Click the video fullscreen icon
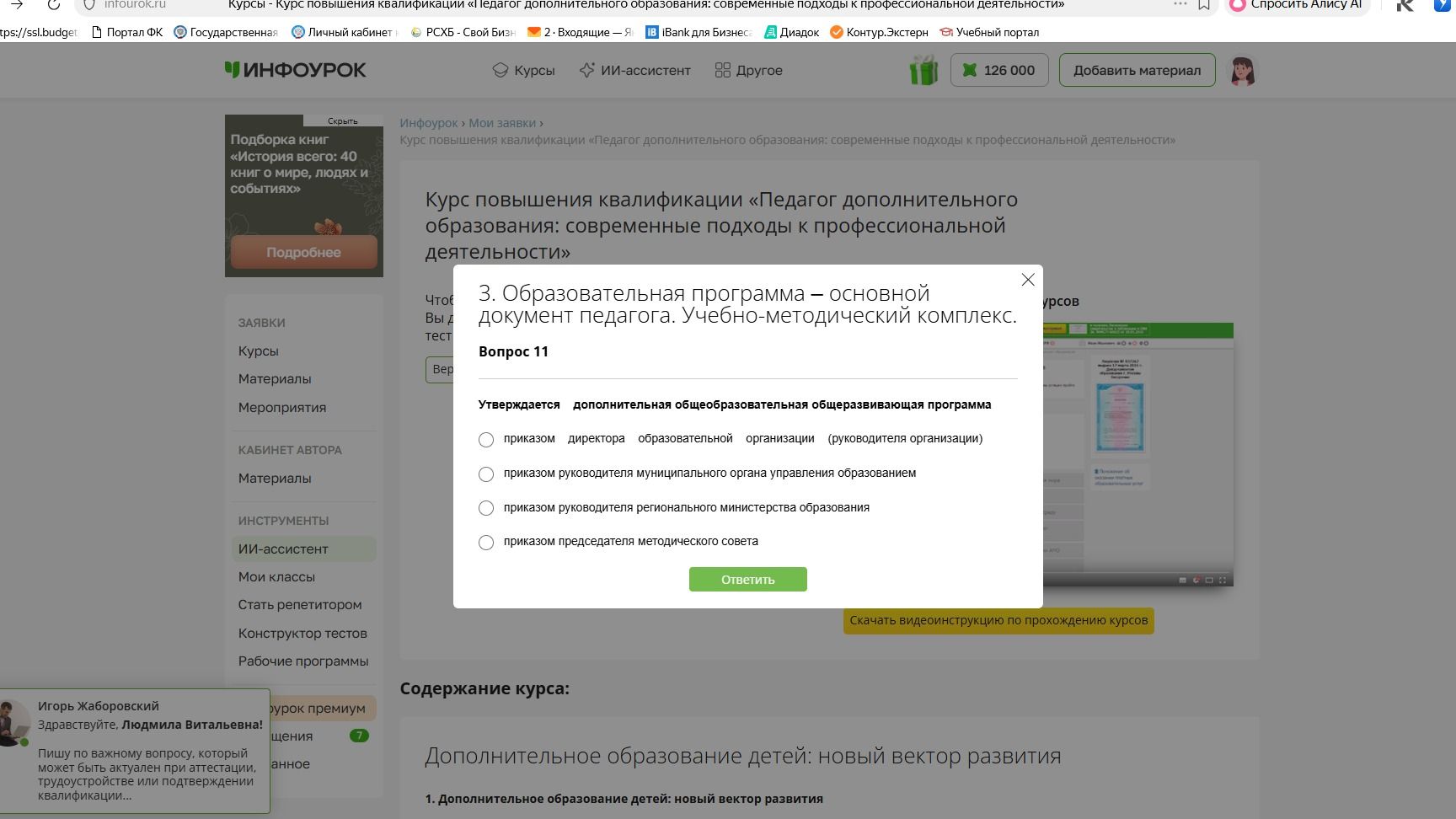The image size is (1456, 819). (x=1223, y=580)
